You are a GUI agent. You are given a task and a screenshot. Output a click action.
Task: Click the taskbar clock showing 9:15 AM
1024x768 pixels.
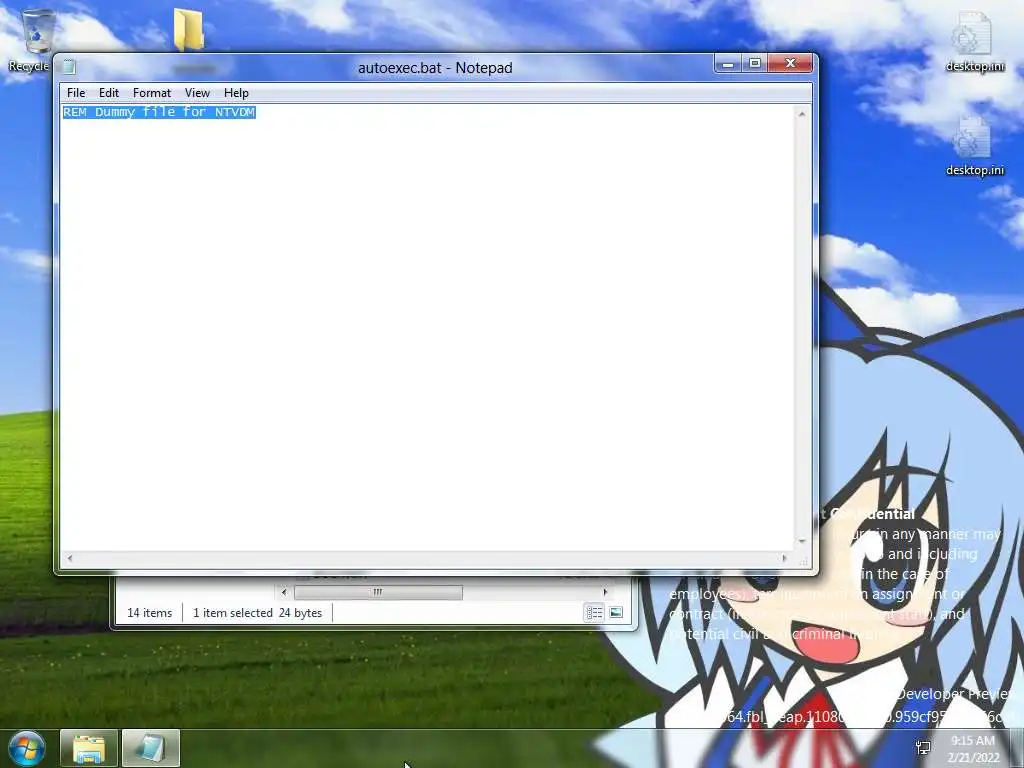pos(973,748)
